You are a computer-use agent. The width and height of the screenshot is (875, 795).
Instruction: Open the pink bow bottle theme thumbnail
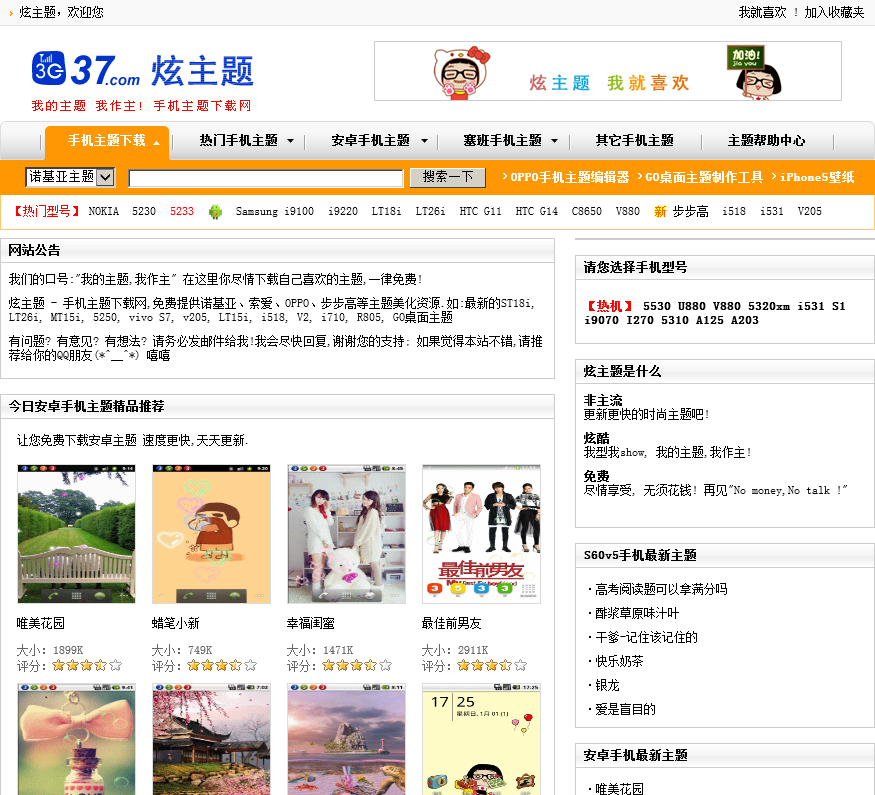click(x=76, y=739)
